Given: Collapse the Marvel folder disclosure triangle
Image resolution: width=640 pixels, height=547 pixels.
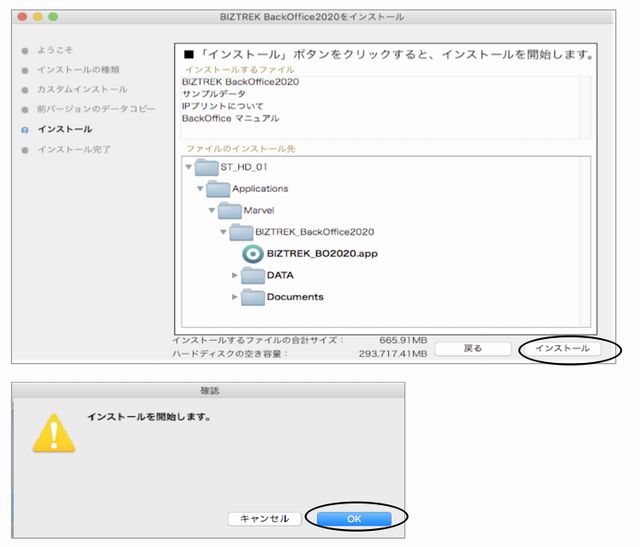Looking at the screenshot, I should tap(212, 211).
